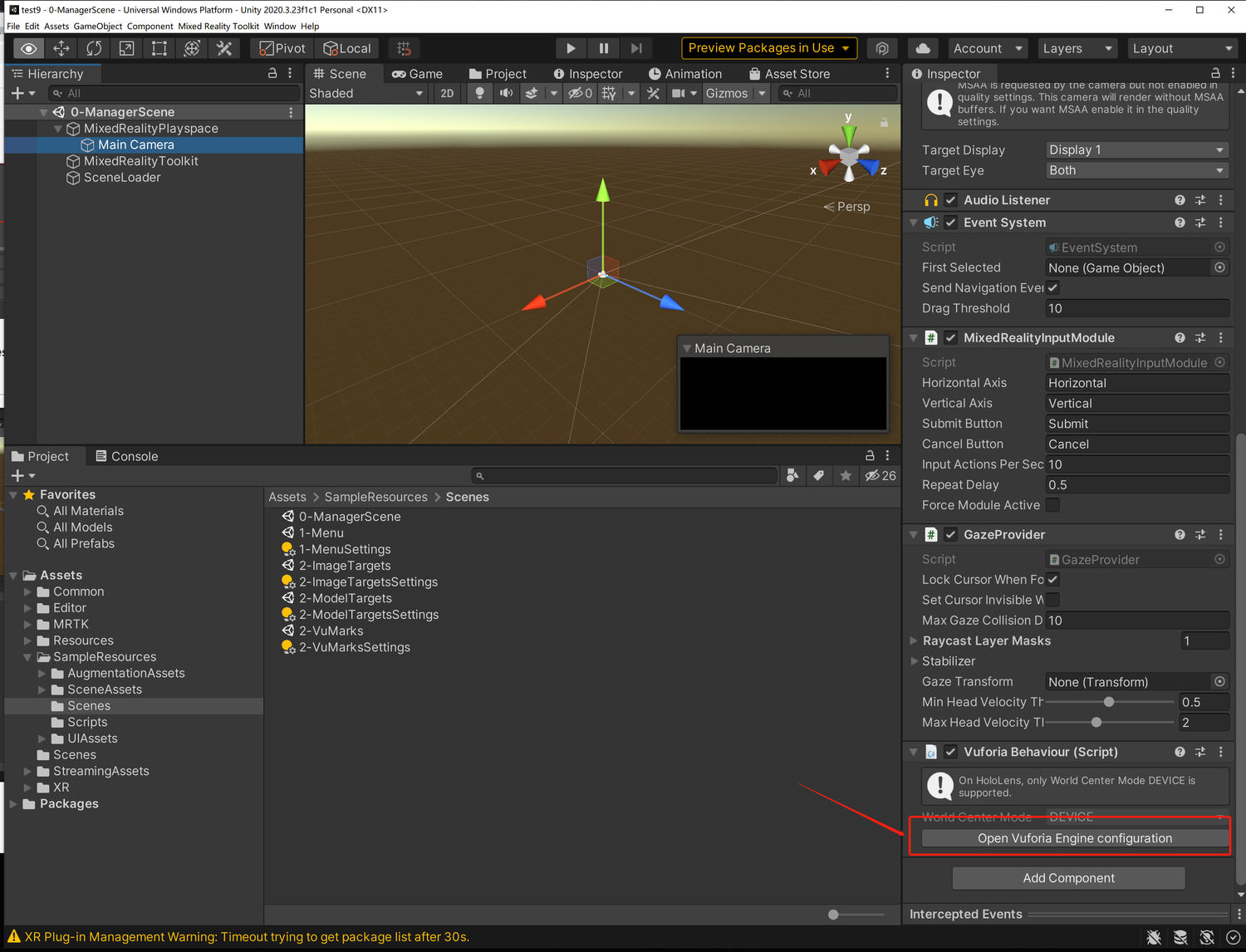This screenshot has width=1246, height=952.
Task: Toggle scene audio icon
Action: 506,93
